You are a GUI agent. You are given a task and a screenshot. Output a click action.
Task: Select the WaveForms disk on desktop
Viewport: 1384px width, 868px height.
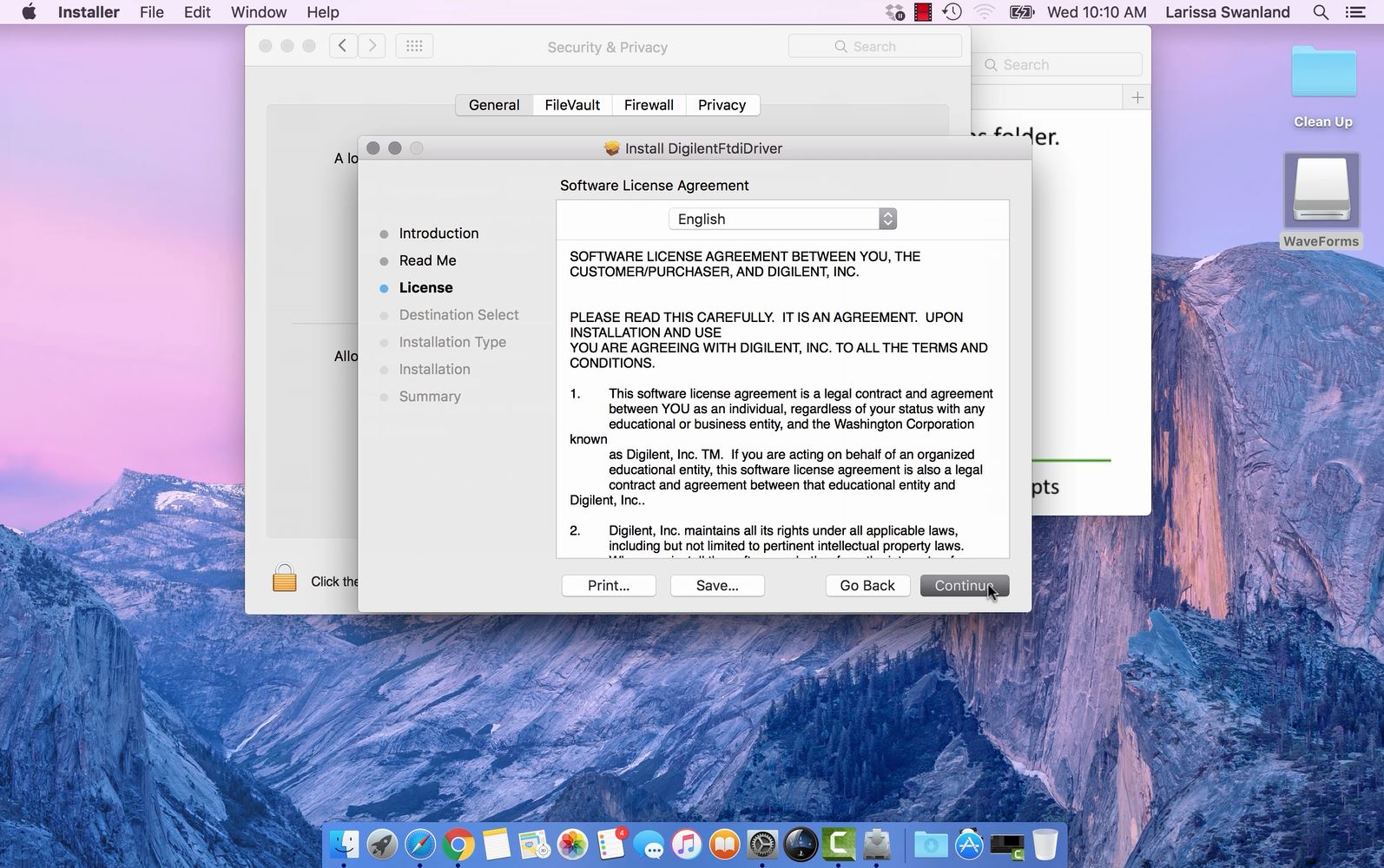point(1321,201)
